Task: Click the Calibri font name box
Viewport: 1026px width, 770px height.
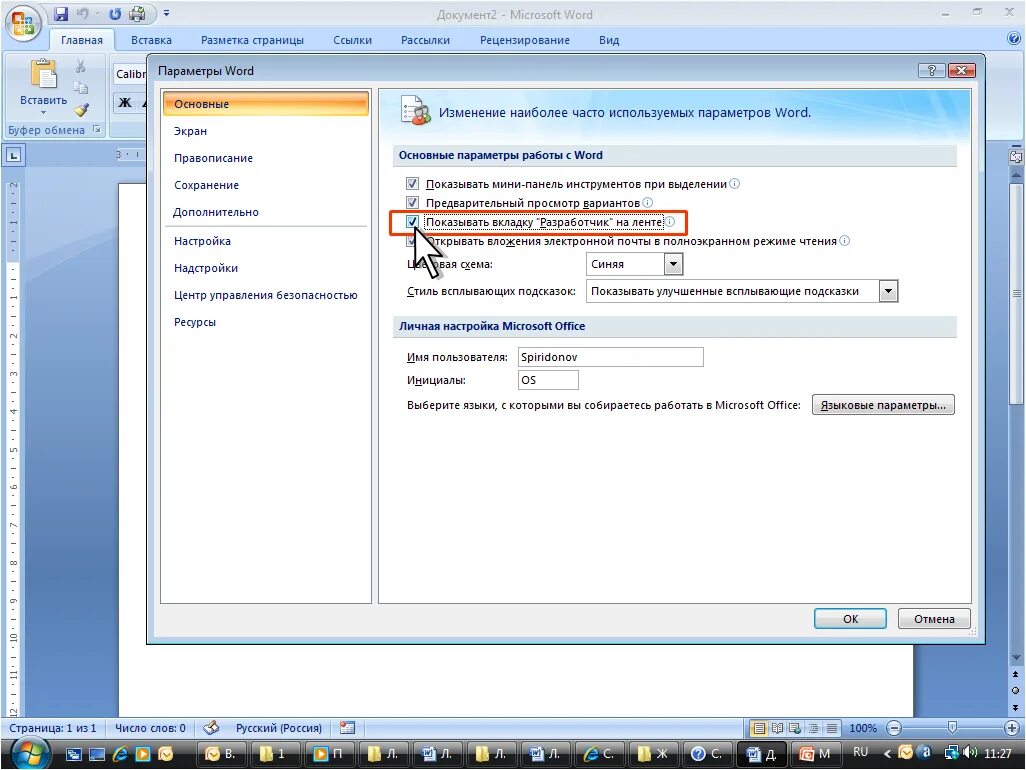Action: (130, 74)
